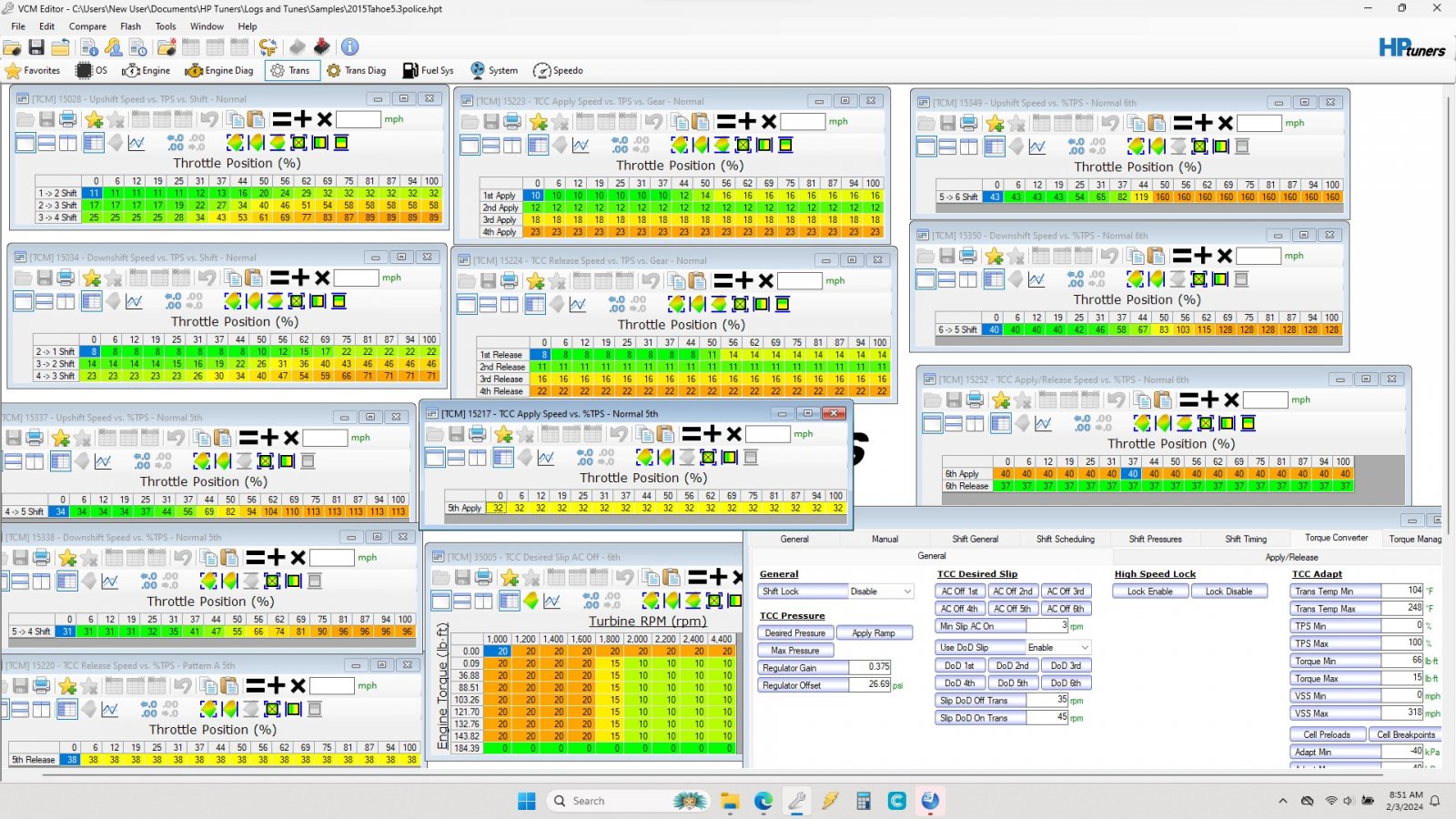Image resolution: width=1456 pixels, height=819 pixels.
Task: Toggle table grid view in 15350 Downshift 6th window
Action: coord(994,279)
